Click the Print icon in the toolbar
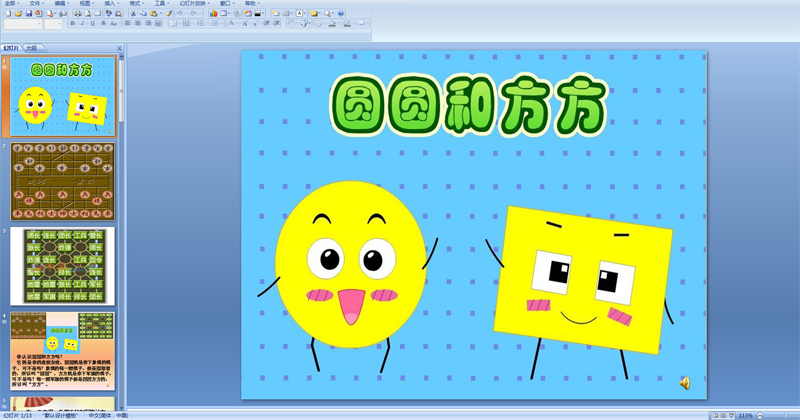This screenshot has height=420, width=800. coord(78,14)
